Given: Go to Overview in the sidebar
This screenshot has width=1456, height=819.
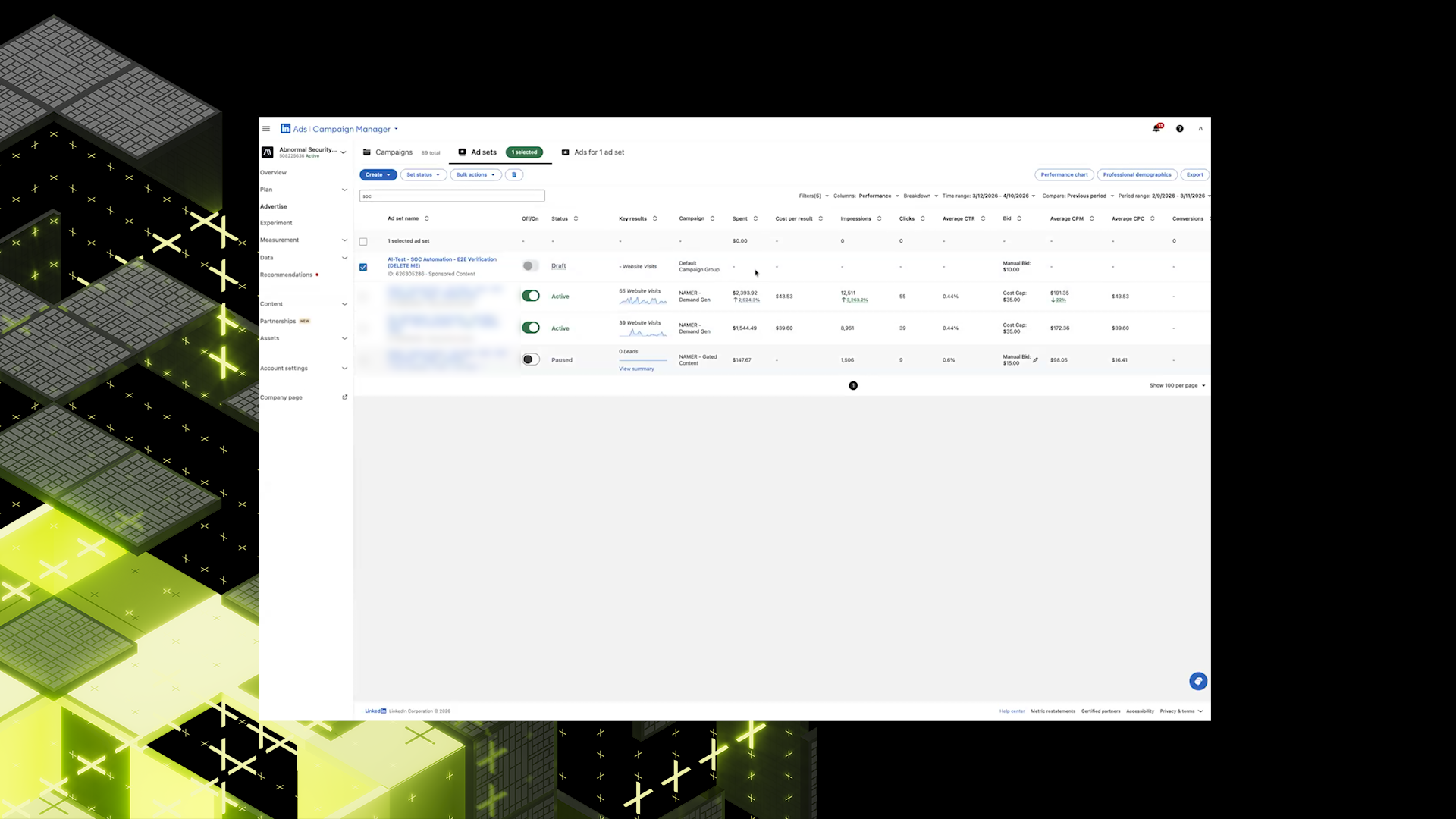Looking at the screenshot, I should coord(273,173).
